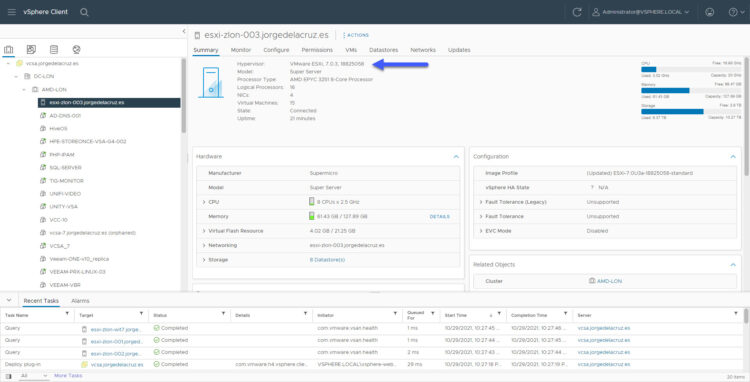Click the inventory tree vertical scrollbar
This screenshot has height=382, width=750.
point(183,96)
